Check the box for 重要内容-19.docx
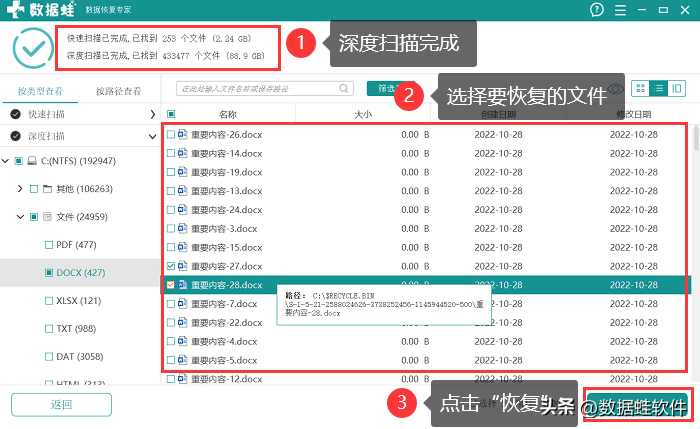Screen dimensions: 700x429 click(x=171, y=172)
